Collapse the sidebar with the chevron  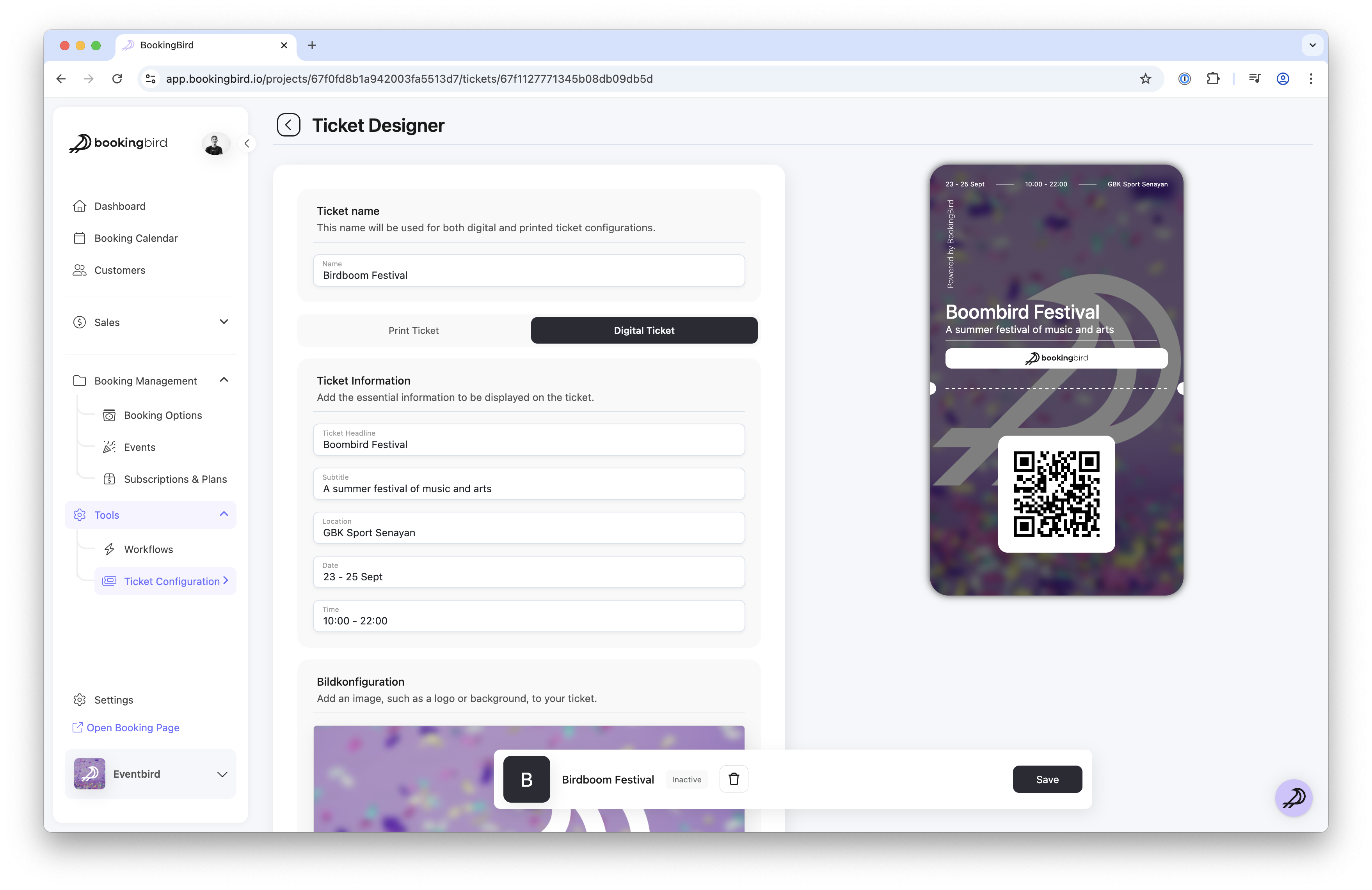(247, 144)
